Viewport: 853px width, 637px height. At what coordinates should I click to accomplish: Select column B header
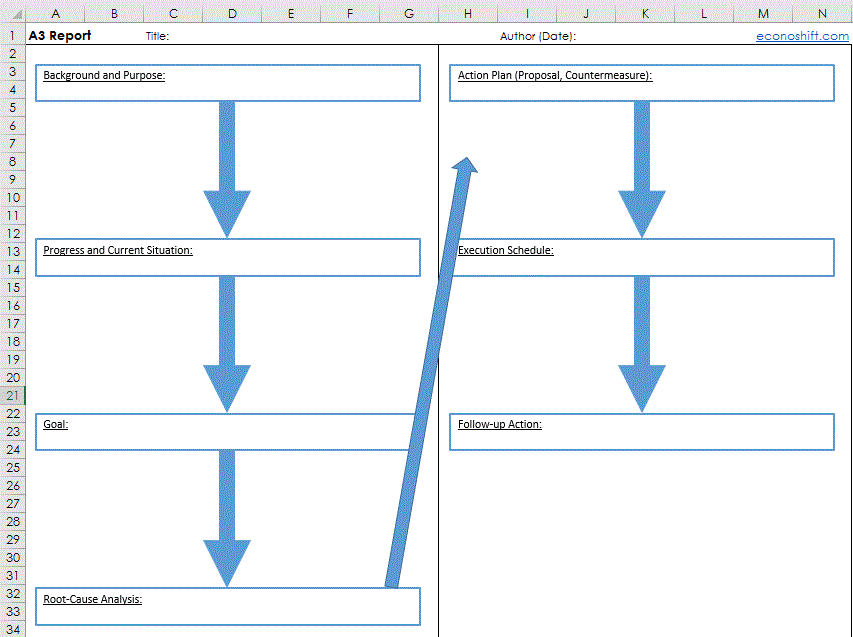(114, 14)
